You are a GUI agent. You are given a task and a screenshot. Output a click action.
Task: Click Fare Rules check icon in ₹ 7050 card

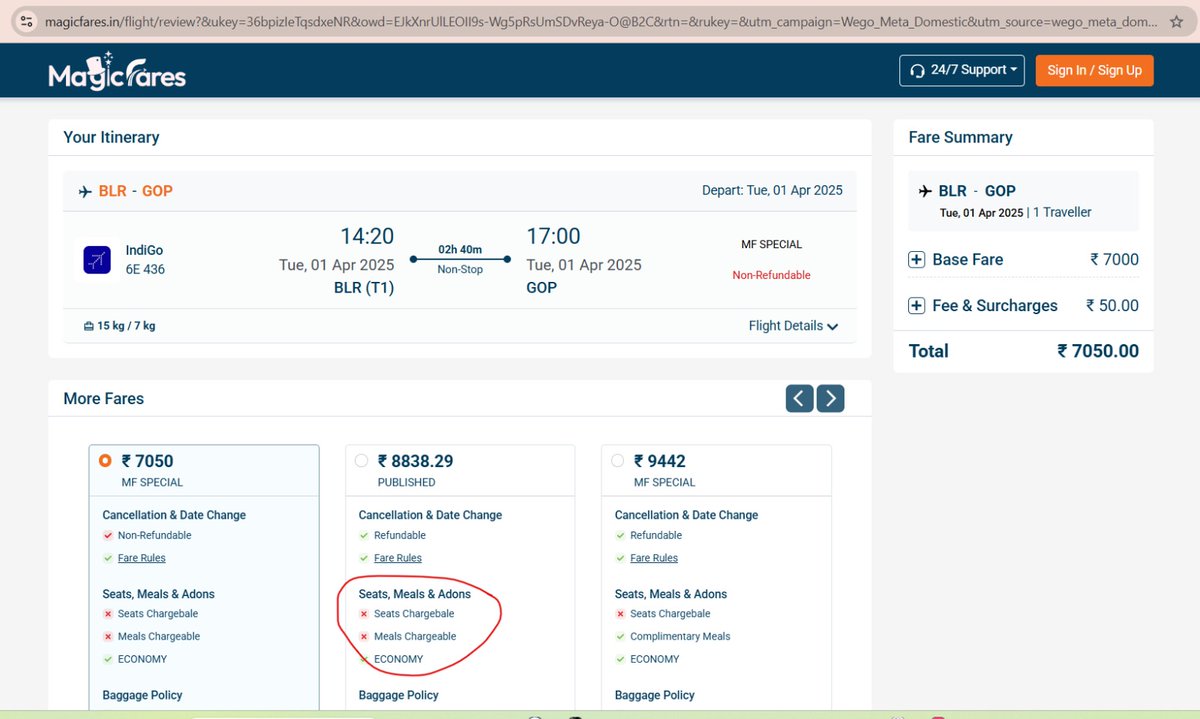[108, 558]
